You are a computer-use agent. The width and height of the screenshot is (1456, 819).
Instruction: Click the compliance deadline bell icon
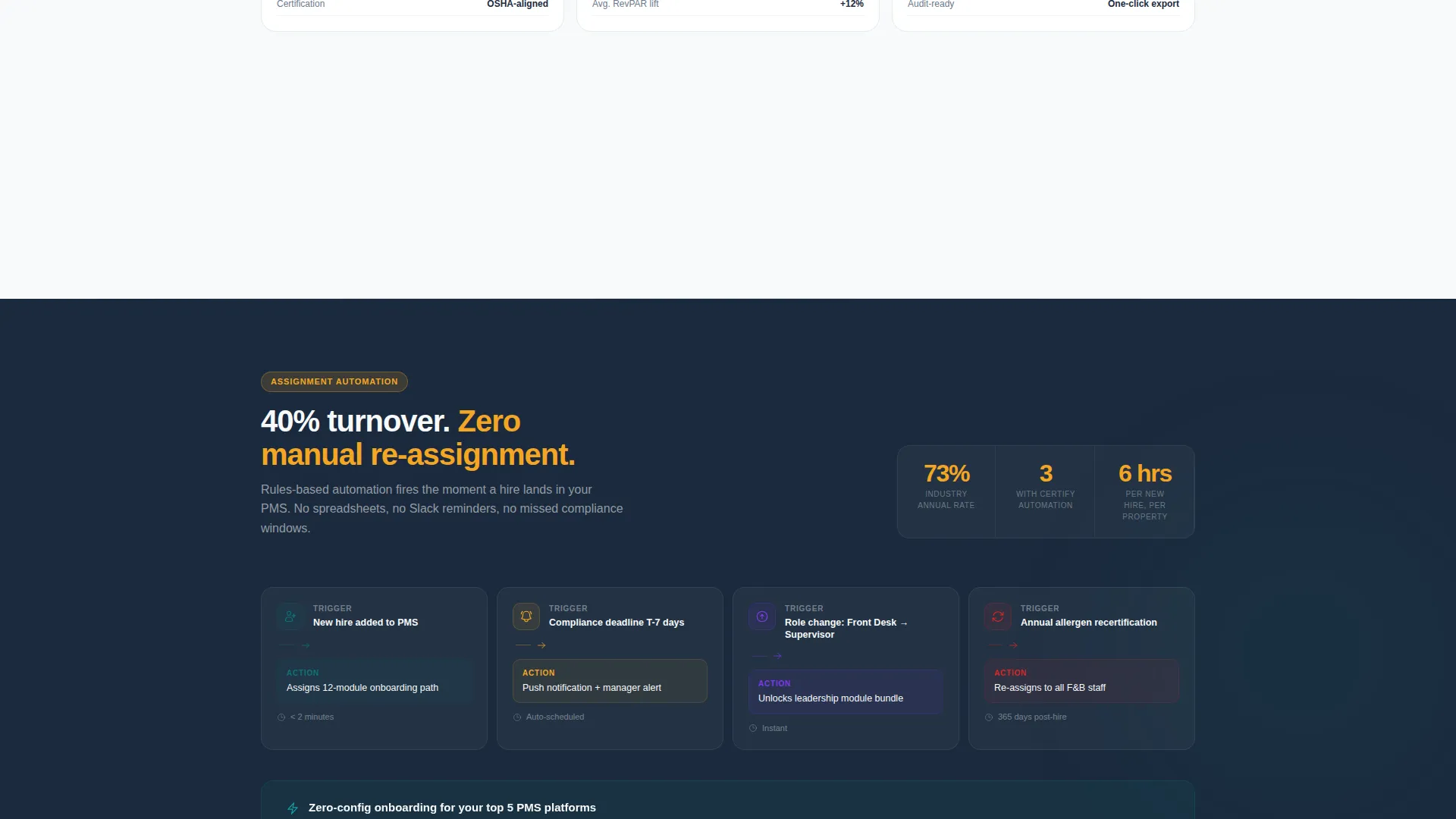click(526, 617)
